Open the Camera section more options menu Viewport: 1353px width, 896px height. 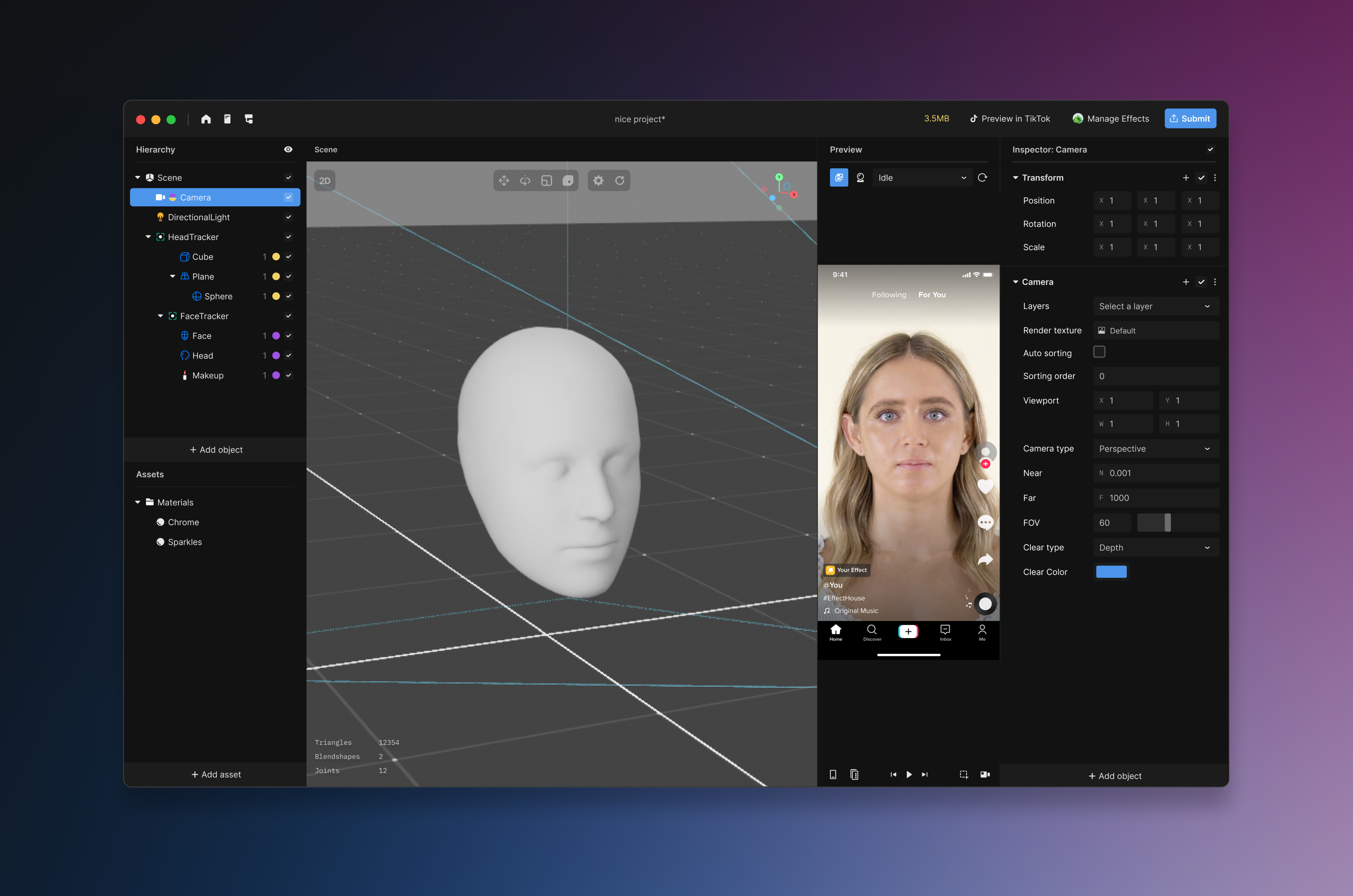[1215, 282]
